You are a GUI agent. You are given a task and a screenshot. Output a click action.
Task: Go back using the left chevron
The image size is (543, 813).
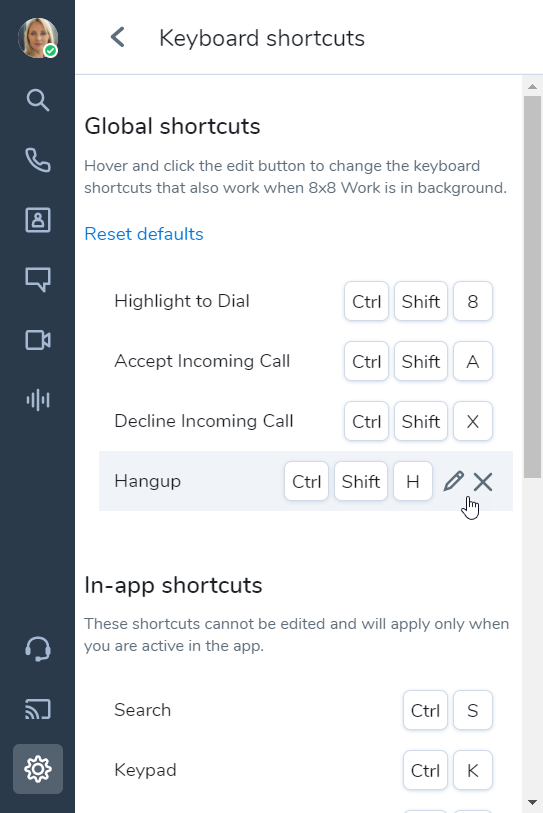coord(118,37)
